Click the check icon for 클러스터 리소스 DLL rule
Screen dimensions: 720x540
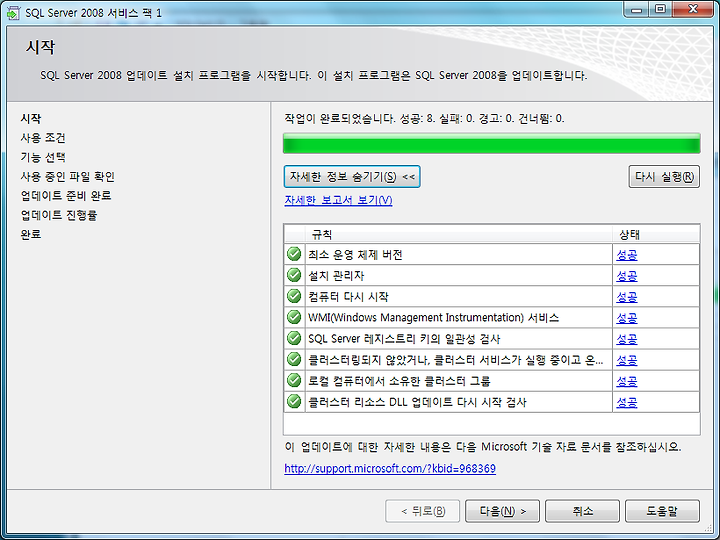[294, 402]
